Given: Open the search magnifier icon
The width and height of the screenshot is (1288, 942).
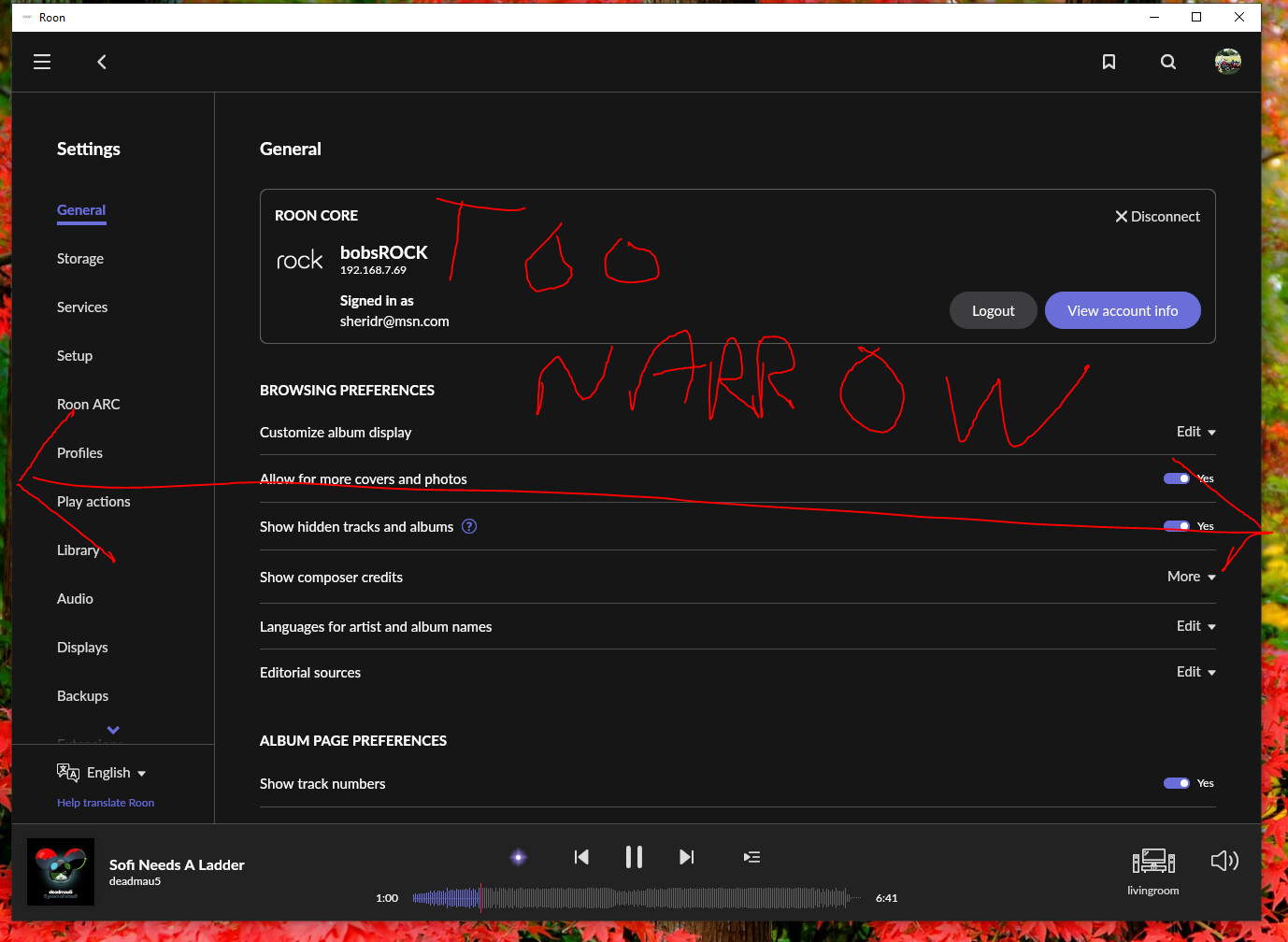Looking at the screenshot, I should coord(1168,62).
